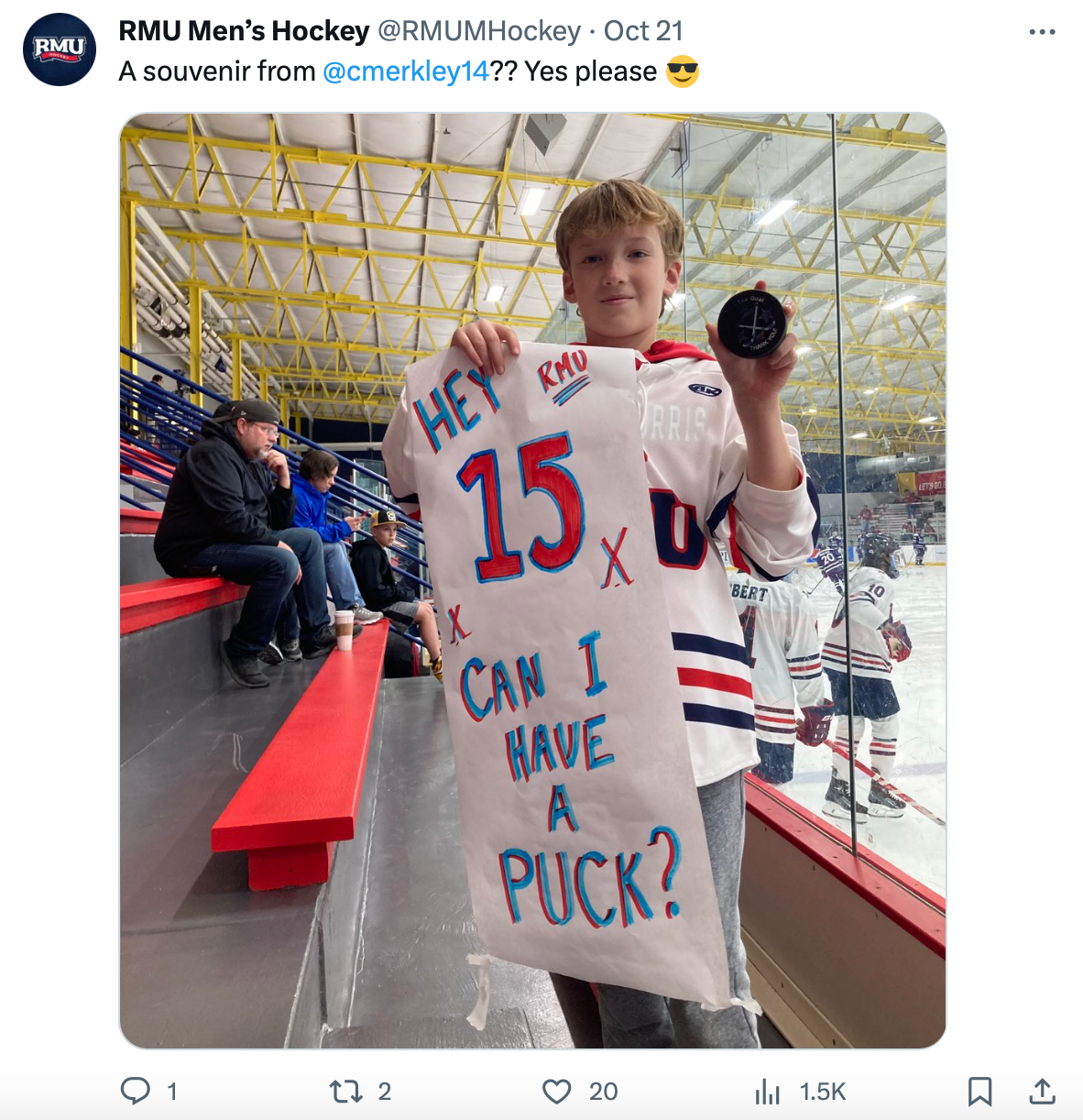Click the sunglasses emoji in tweet

tap(683, 71)
